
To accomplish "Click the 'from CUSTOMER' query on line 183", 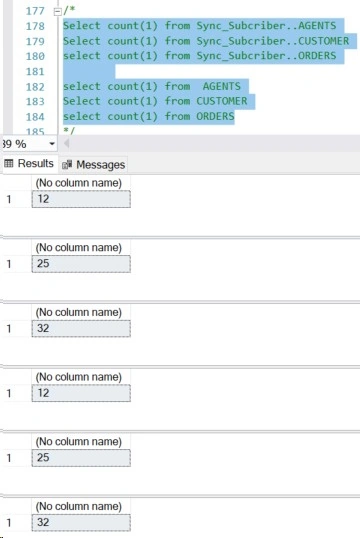I will coord(155,101).
